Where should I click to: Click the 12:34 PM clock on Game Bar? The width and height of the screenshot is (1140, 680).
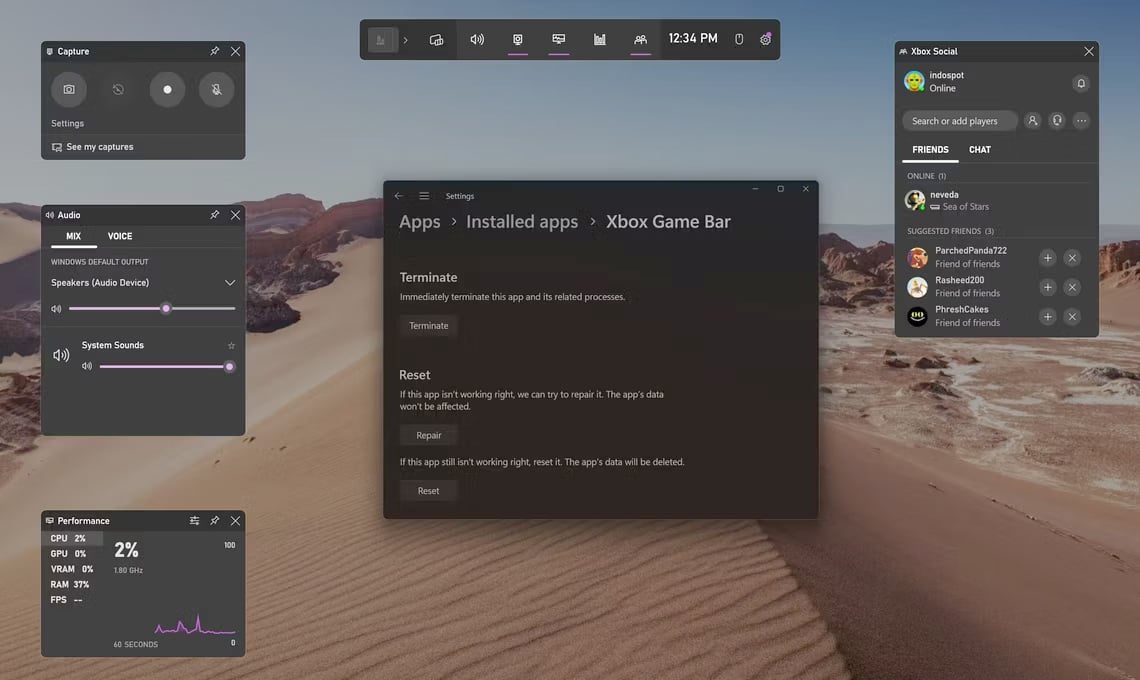[x=693, y=39]
